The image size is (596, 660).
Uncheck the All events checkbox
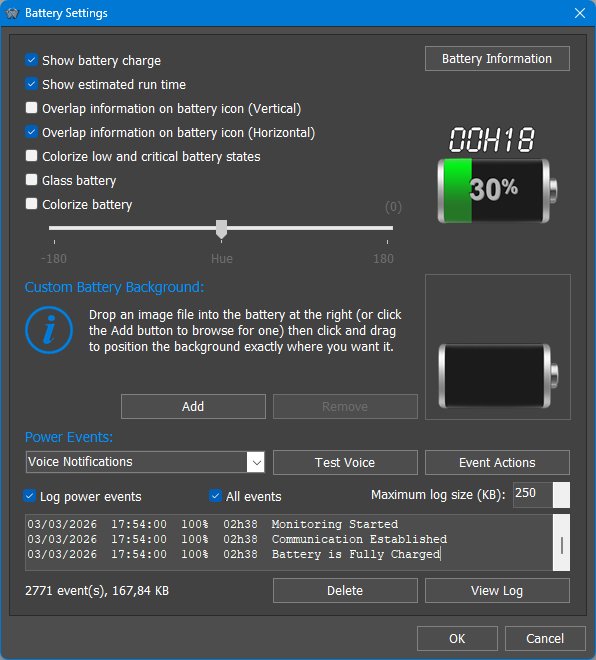[x=215, y=496]
